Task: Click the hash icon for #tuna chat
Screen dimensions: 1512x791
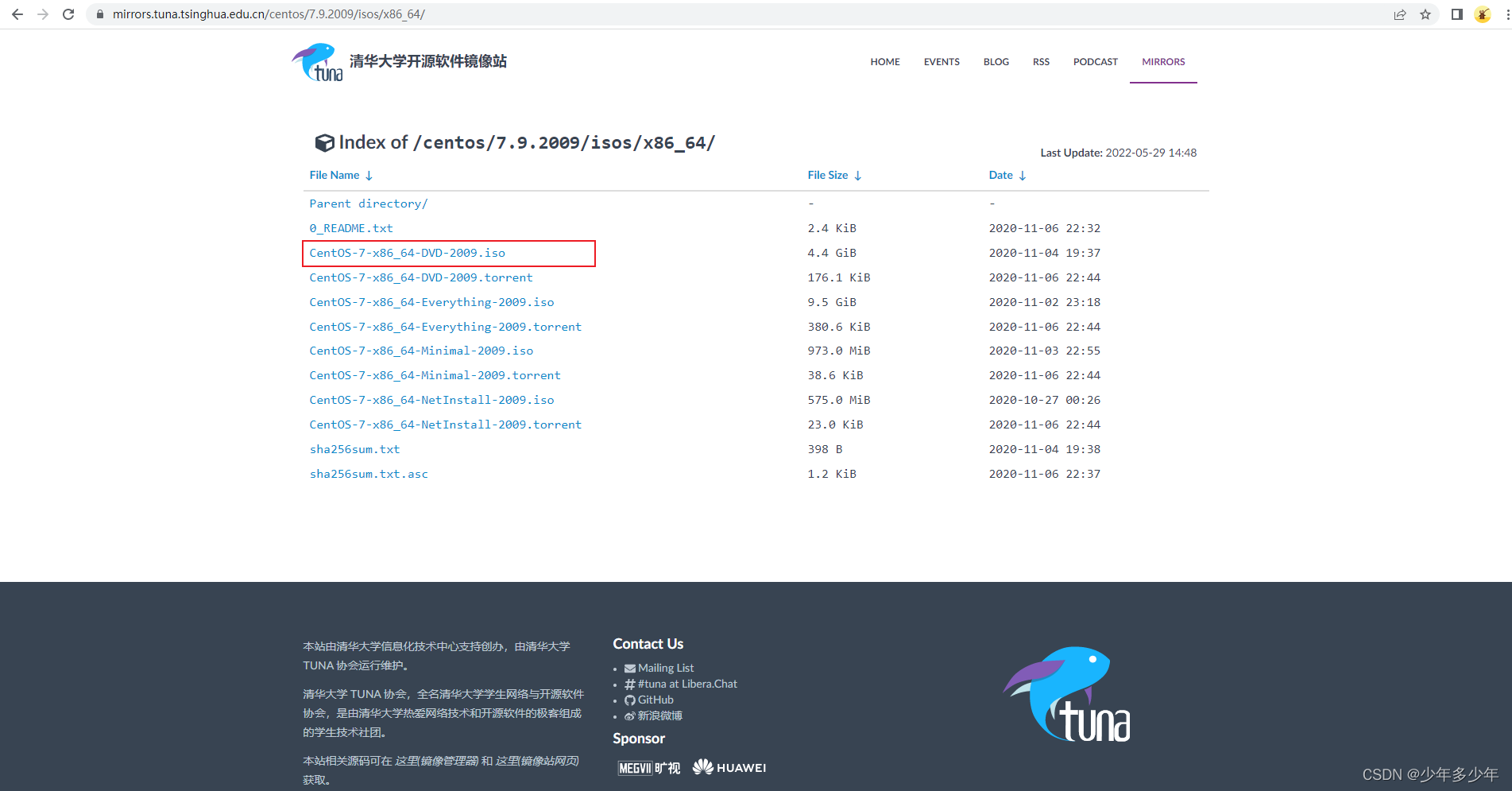Action: pos(630,684)
